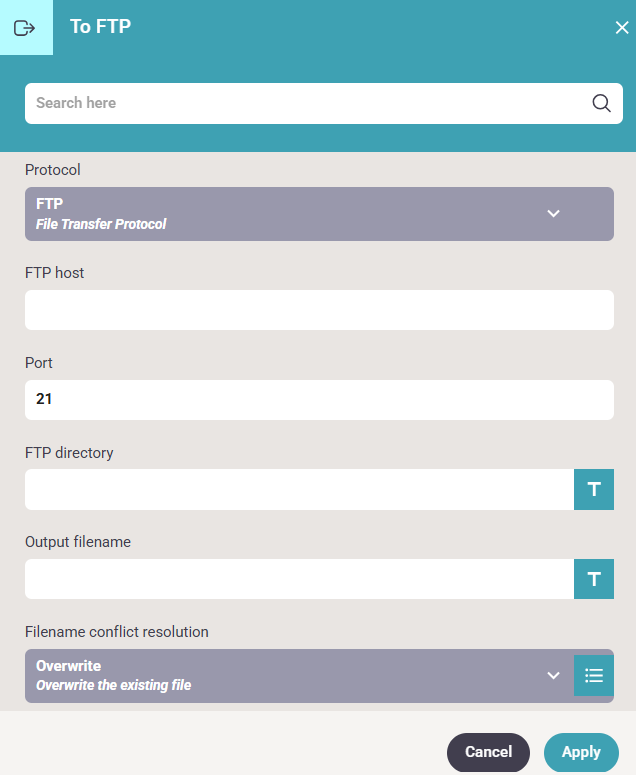Screen dimensions: 636x775
Task: Click into the Output filename text field
Action: pos(298,579)
